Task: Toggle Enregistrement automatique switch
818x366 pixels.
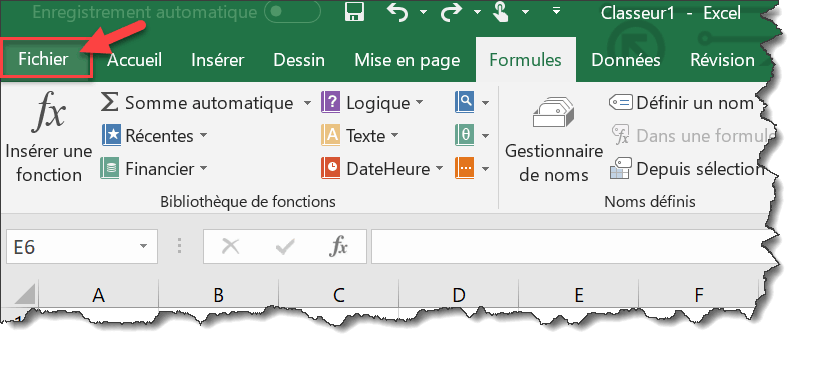Action: (292, 13)
